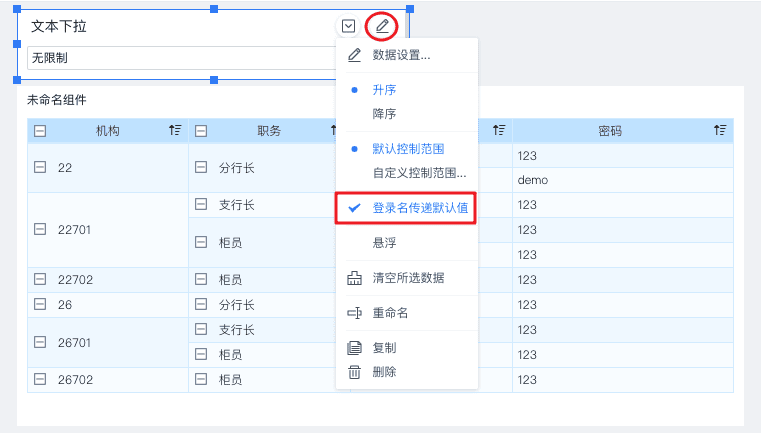Choose 默认控制范围 option

pyautogui.click(x=408, y=148)
